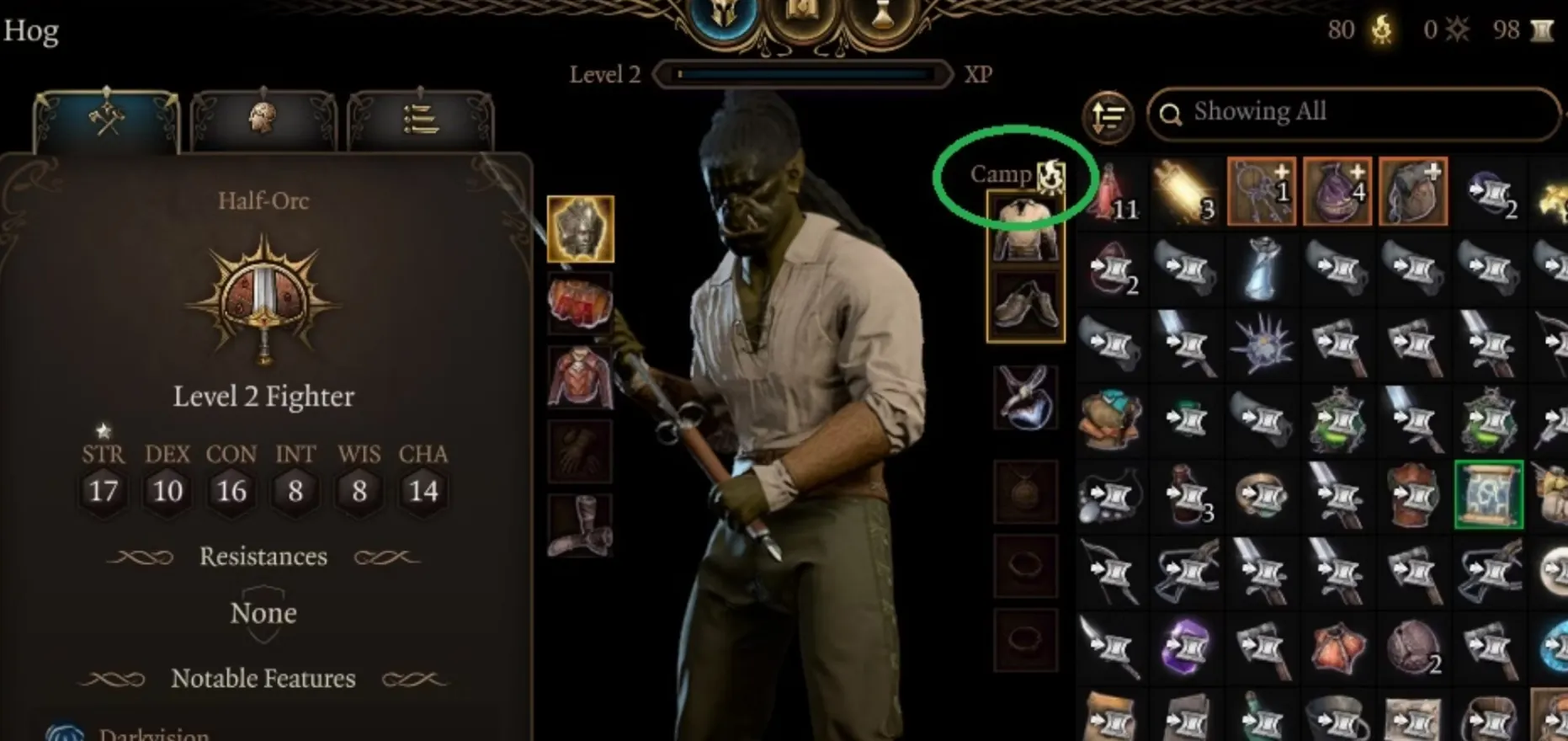Click the leather armour equipment slot
The width and height of the screenshot is (1568, 741).
click(x=580, y=378)
